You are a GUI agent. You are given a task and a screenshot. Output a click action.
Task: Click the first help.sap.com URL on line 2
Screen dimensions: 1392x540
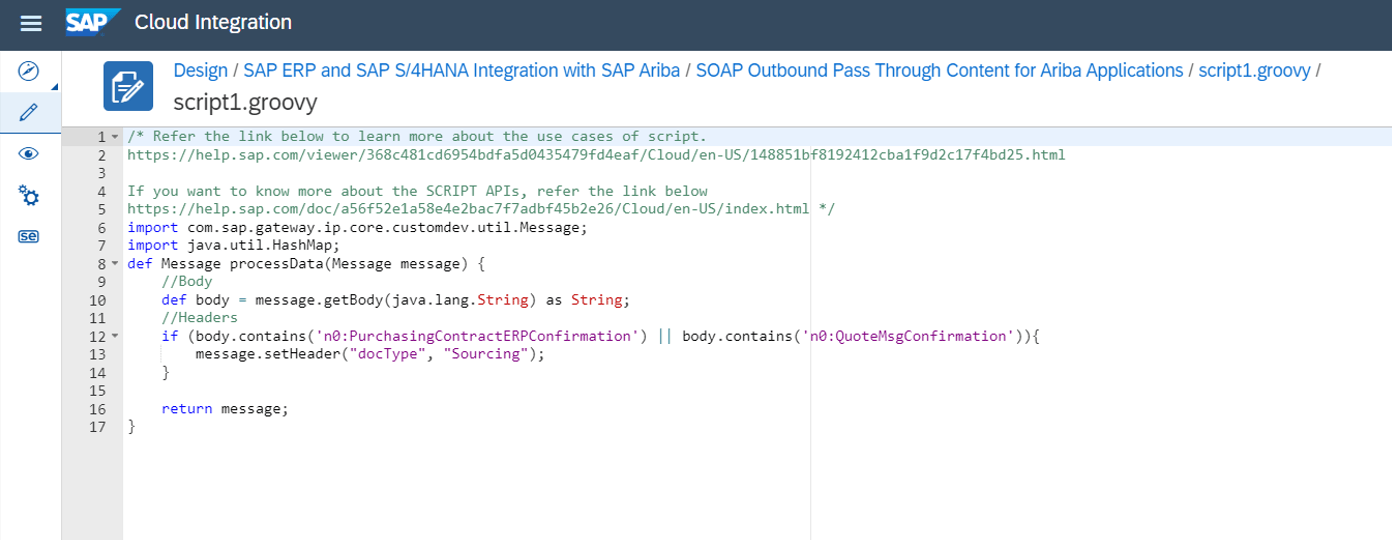[596, 155]
